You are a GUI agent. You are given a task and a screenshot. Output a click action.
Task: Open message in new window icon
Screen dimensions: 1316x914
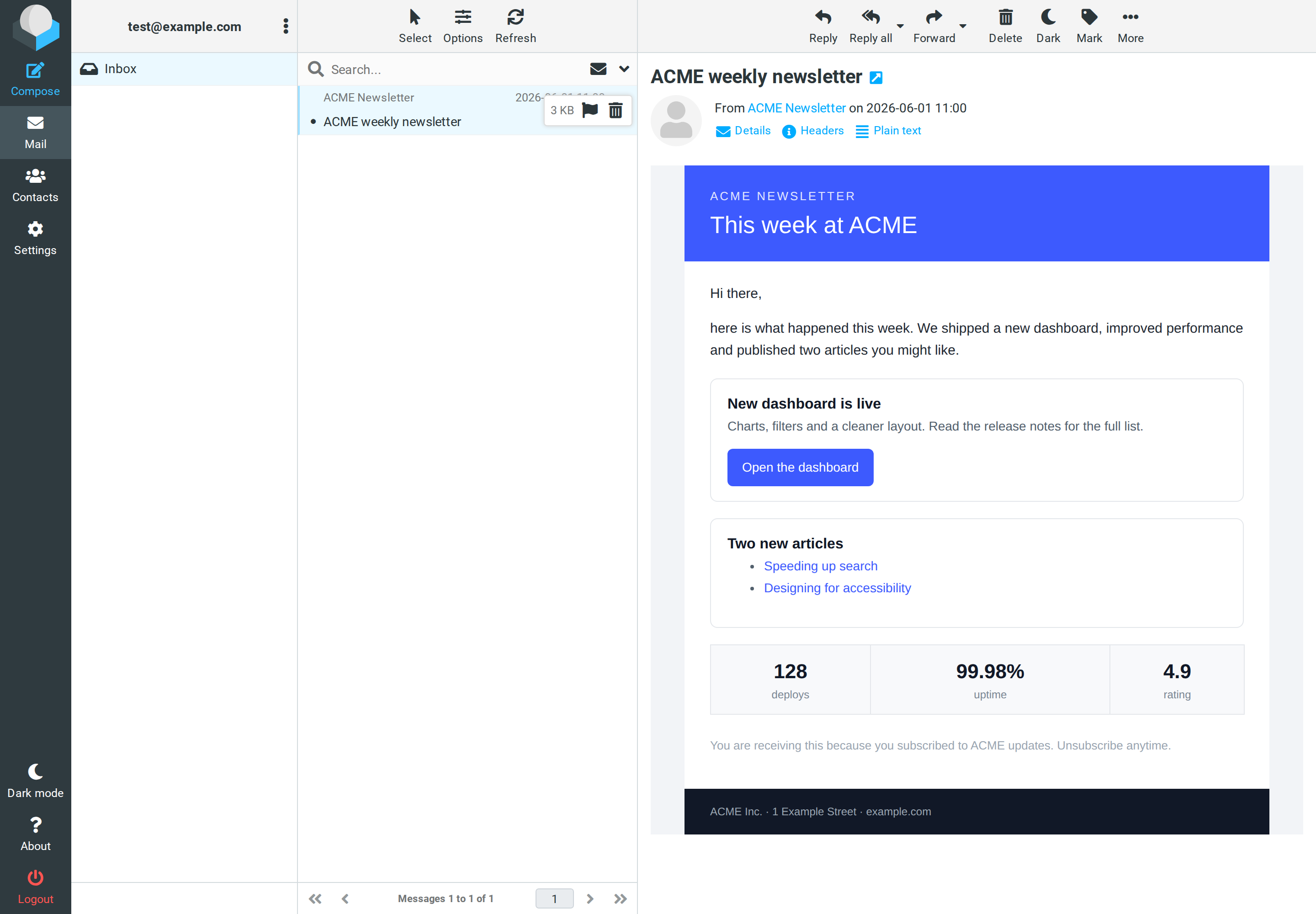[876, 77]
